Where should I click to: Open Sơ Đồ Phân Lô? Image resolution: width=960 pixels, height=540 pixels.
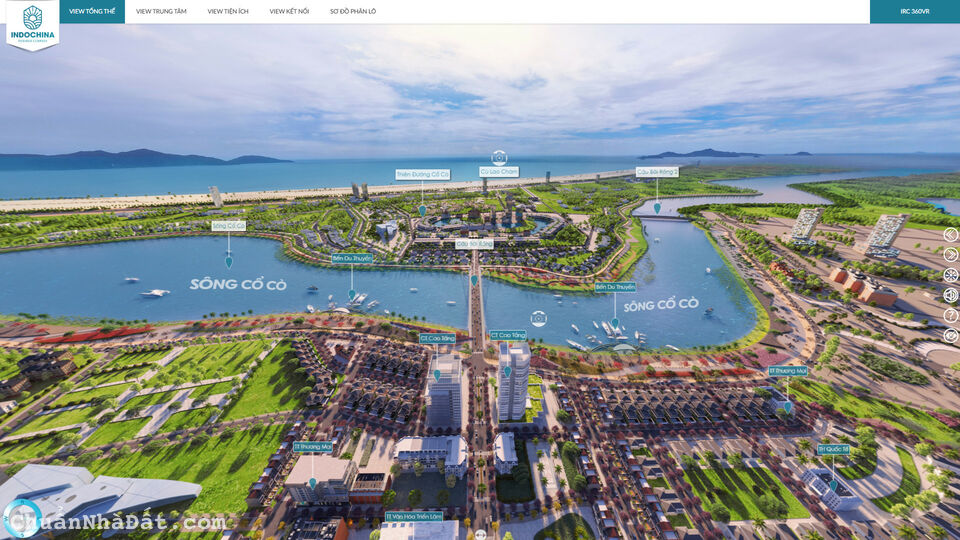click(x=353, y=11)
